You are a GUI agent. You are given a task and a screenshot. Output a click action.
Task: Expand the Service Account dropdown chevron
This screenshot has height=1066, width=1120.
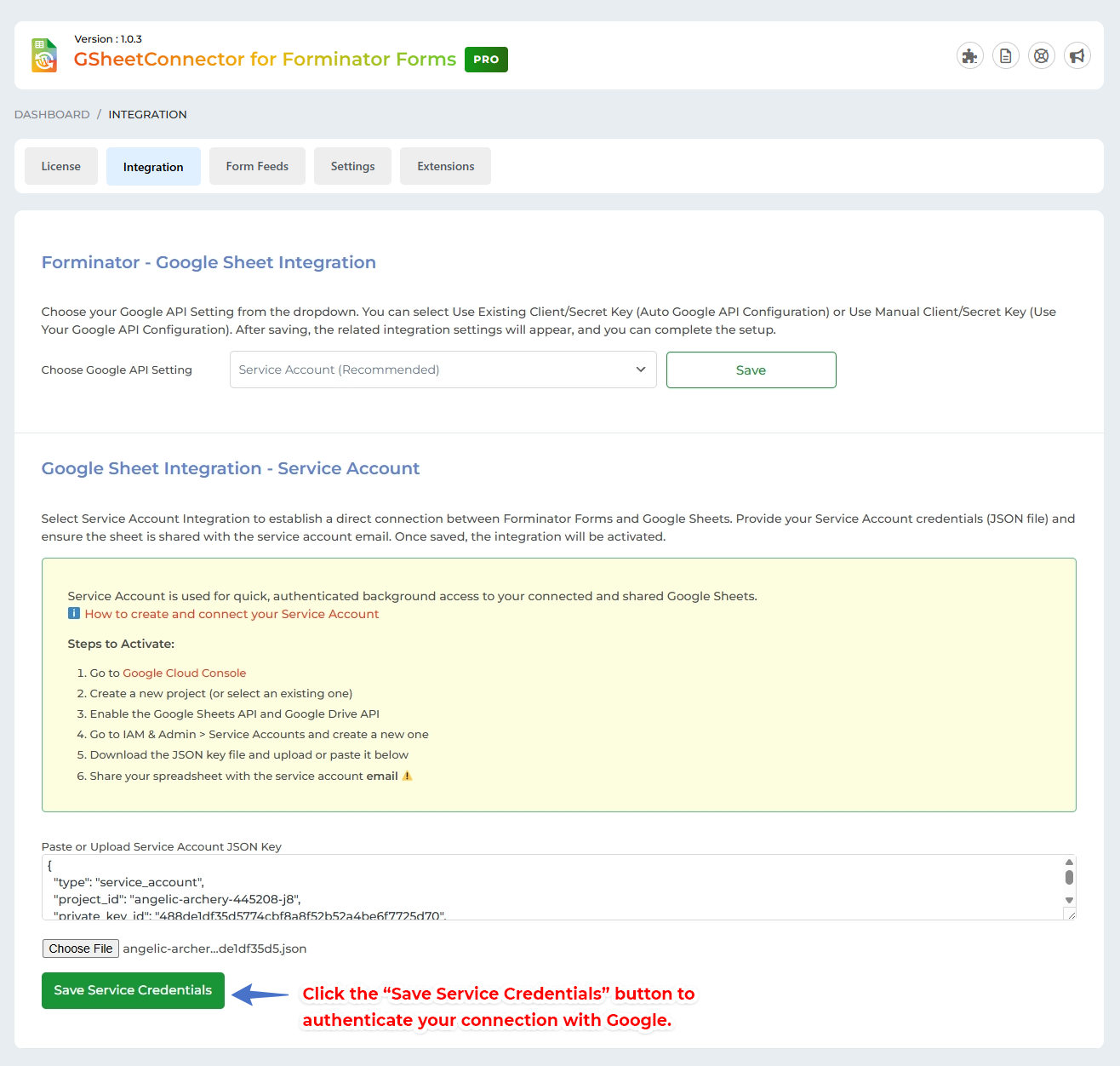coord(640,370)
